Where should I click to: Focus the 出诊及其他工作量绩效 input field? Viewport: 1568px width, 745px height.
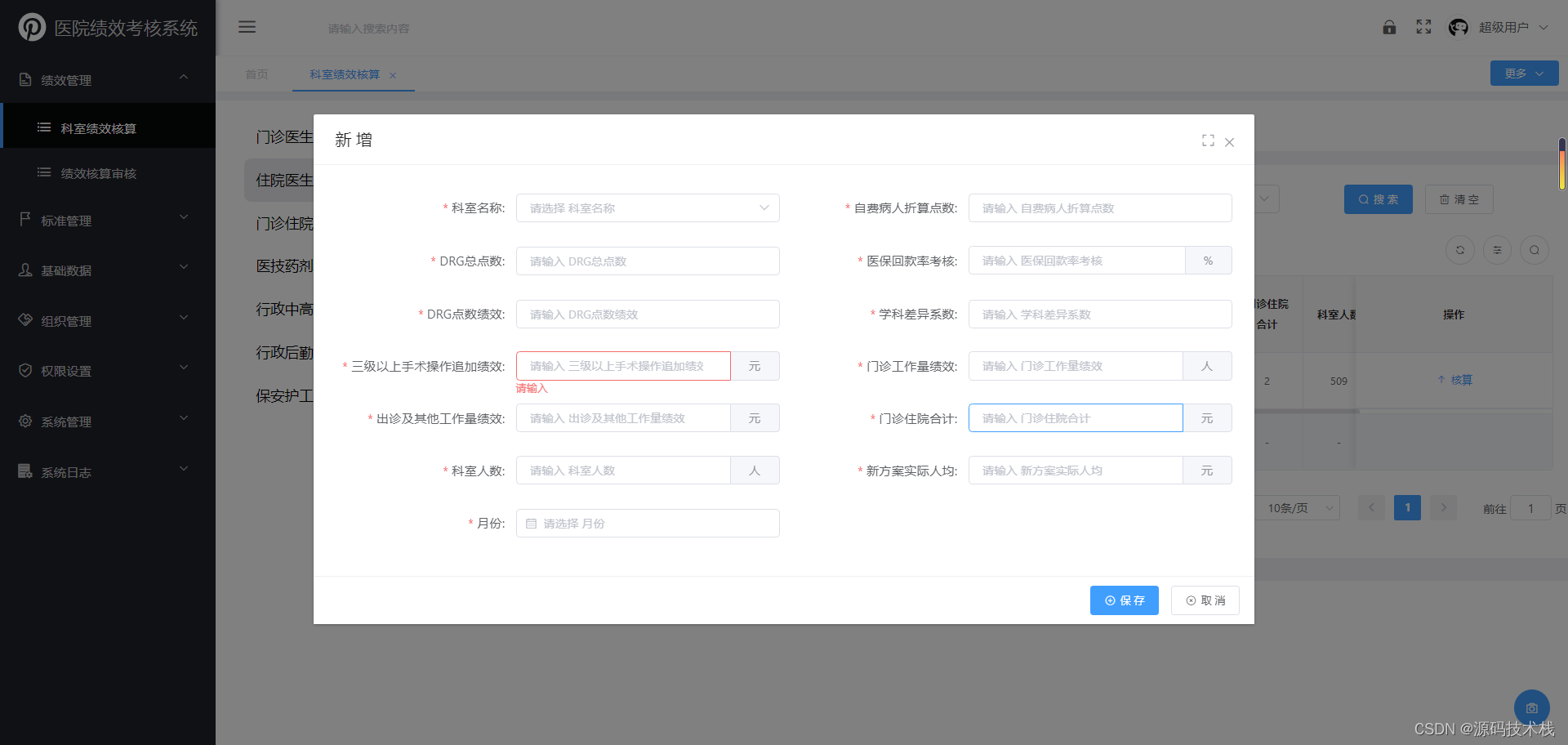pos(623,418)
